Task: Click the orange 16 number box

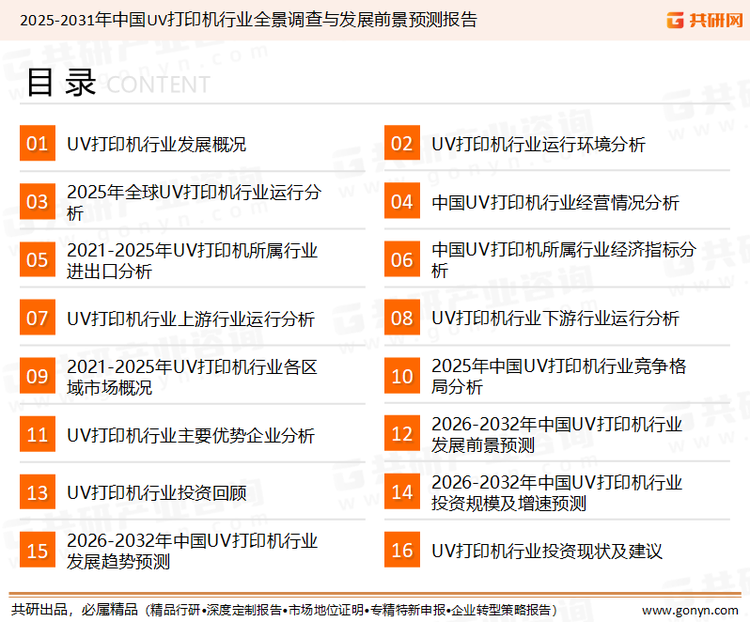Action: 402,550
